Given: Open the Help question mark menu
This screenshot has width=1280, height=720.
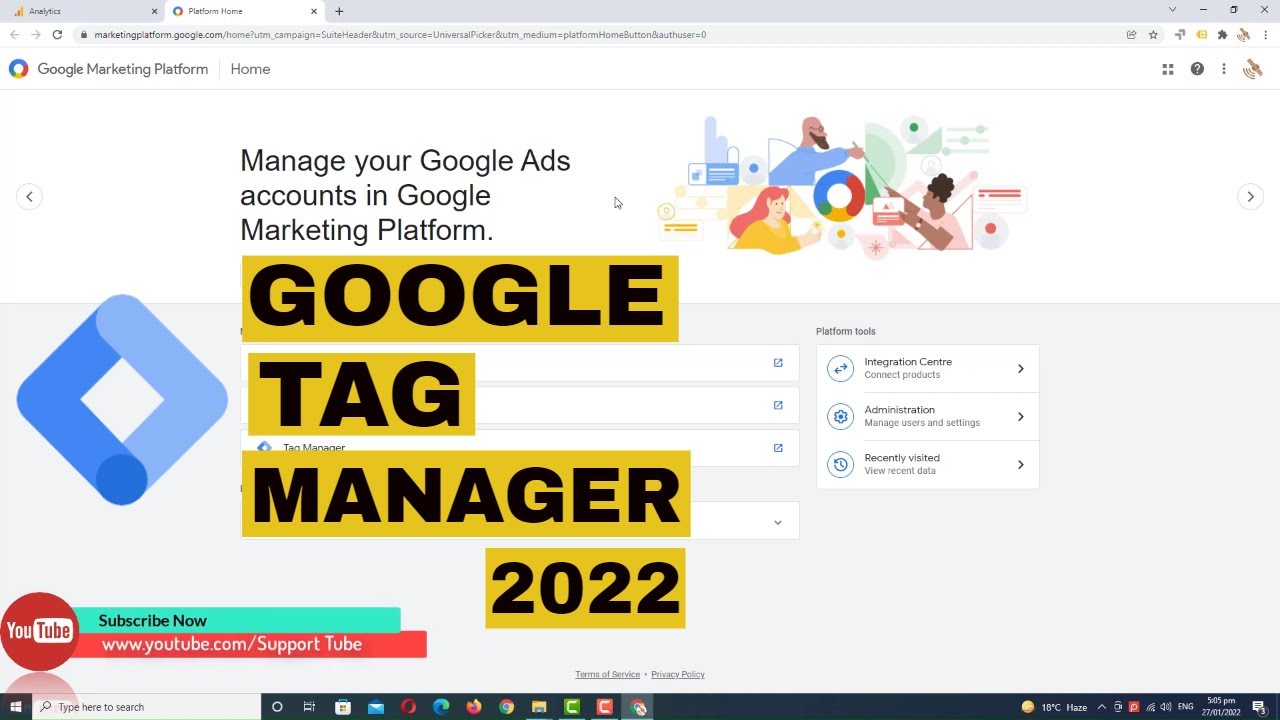Looking at the screenshot, I should tap(1197, 69).
